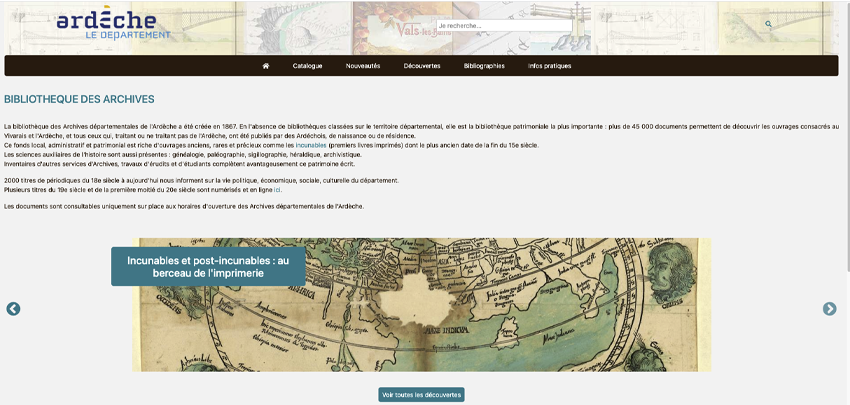The height and width of the screenshot is (405, 850).
Task: Open the Infos pratiques menu
Action: [x=550, y=66]
